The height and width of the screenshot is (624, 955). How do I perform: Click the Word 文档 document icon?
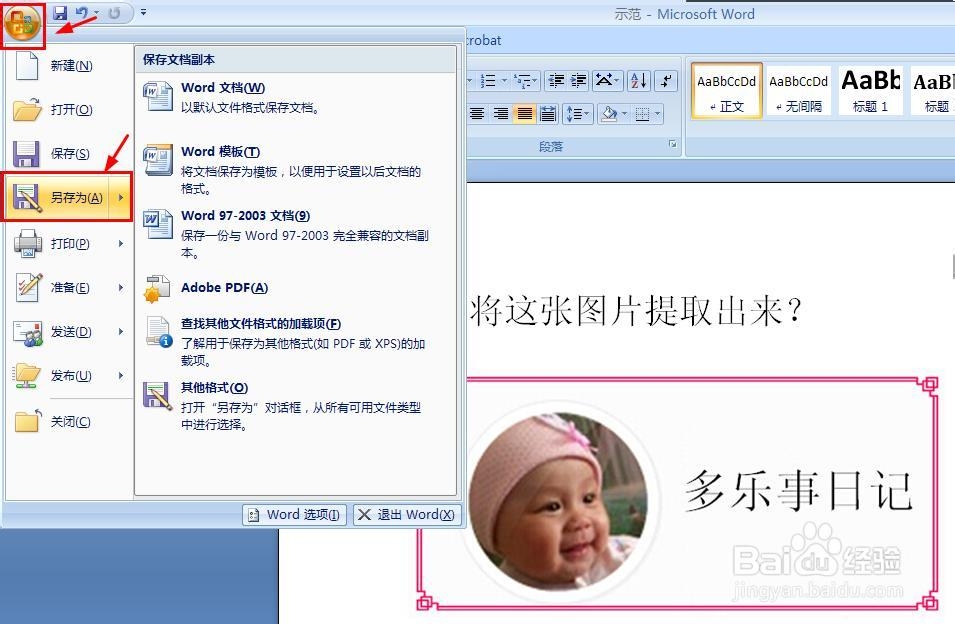(158, 97)
